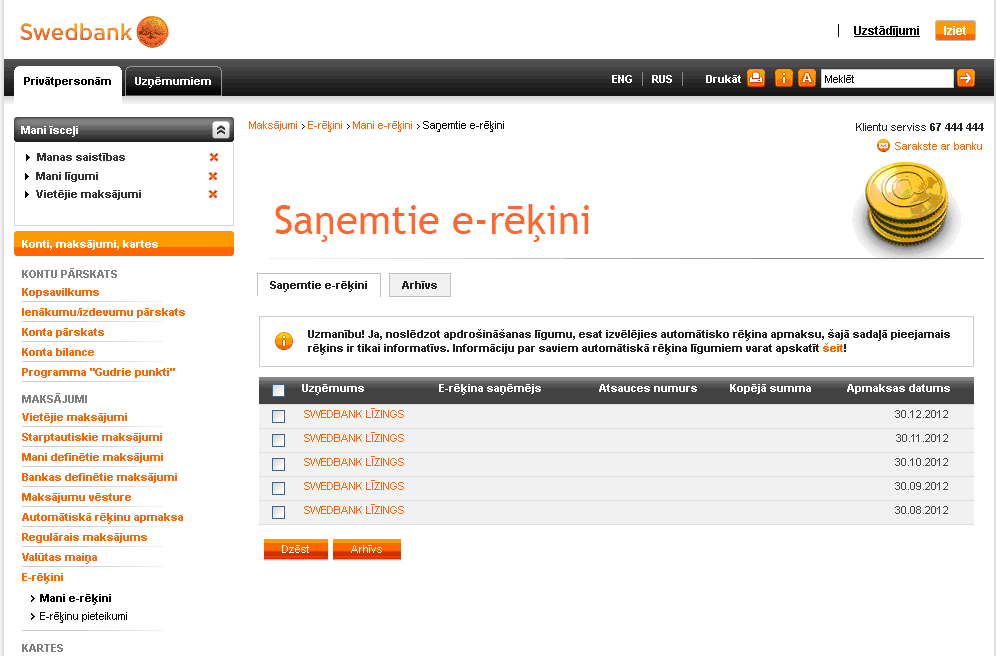The height and width of the screenshot is (656, 996).
Task: Open Mani e-rēķini submenu item
Action: (x=75, y=598)
